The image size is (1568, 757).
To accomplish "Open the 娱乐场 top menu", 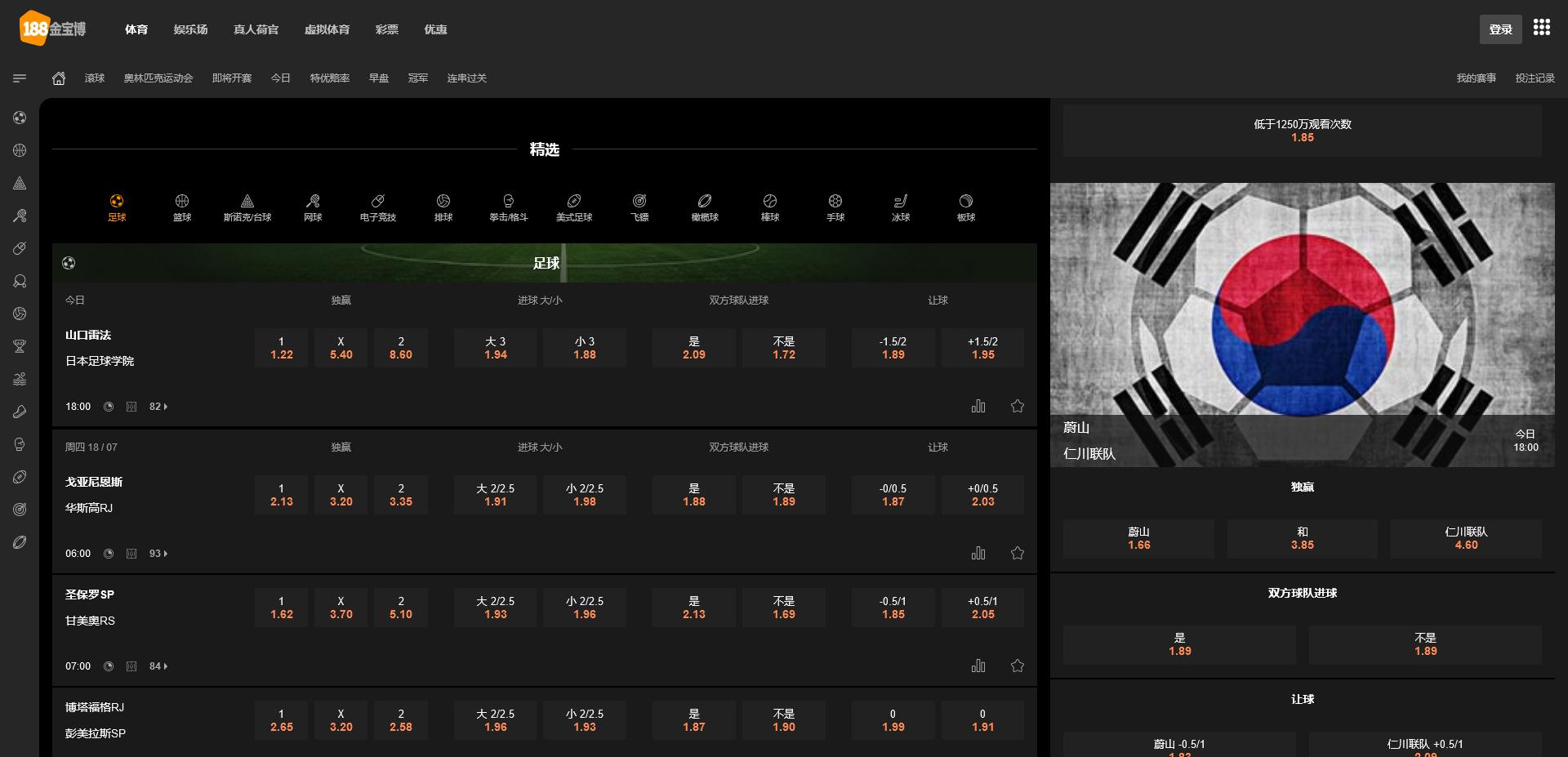I will 190,29.
